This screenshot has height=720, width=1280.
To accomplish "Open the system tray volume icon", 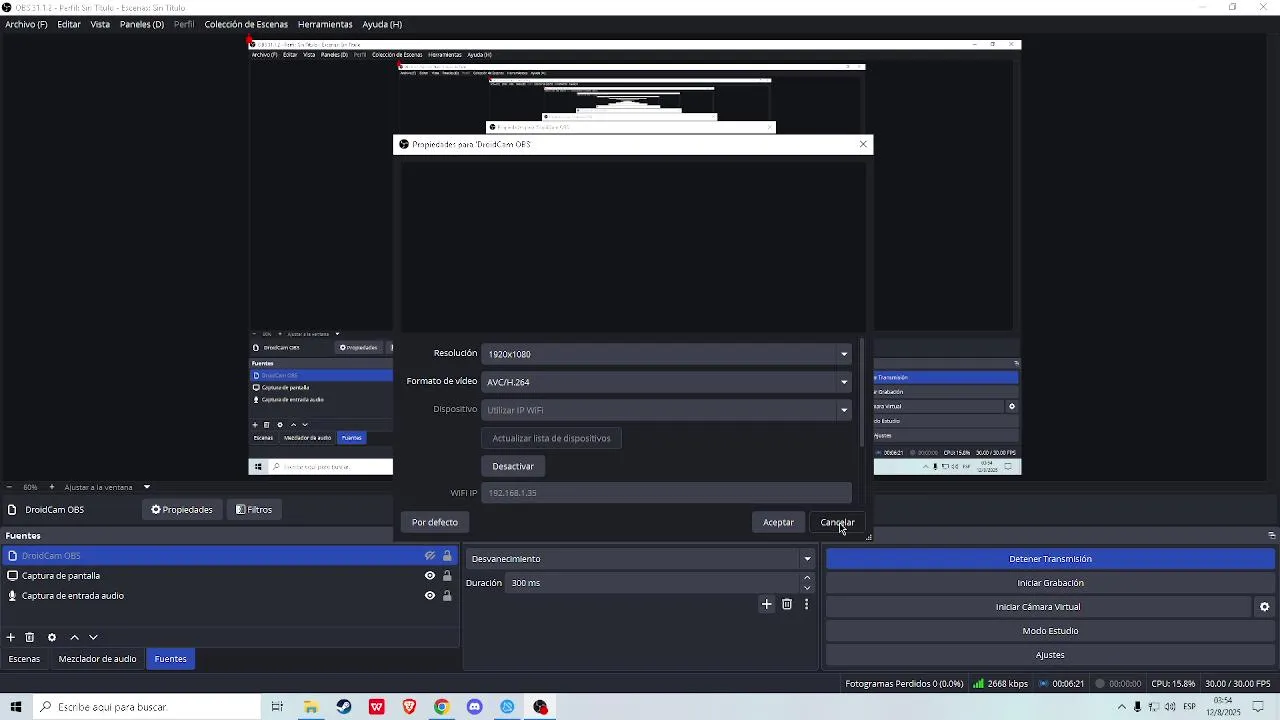I will tap(1170, 707).
